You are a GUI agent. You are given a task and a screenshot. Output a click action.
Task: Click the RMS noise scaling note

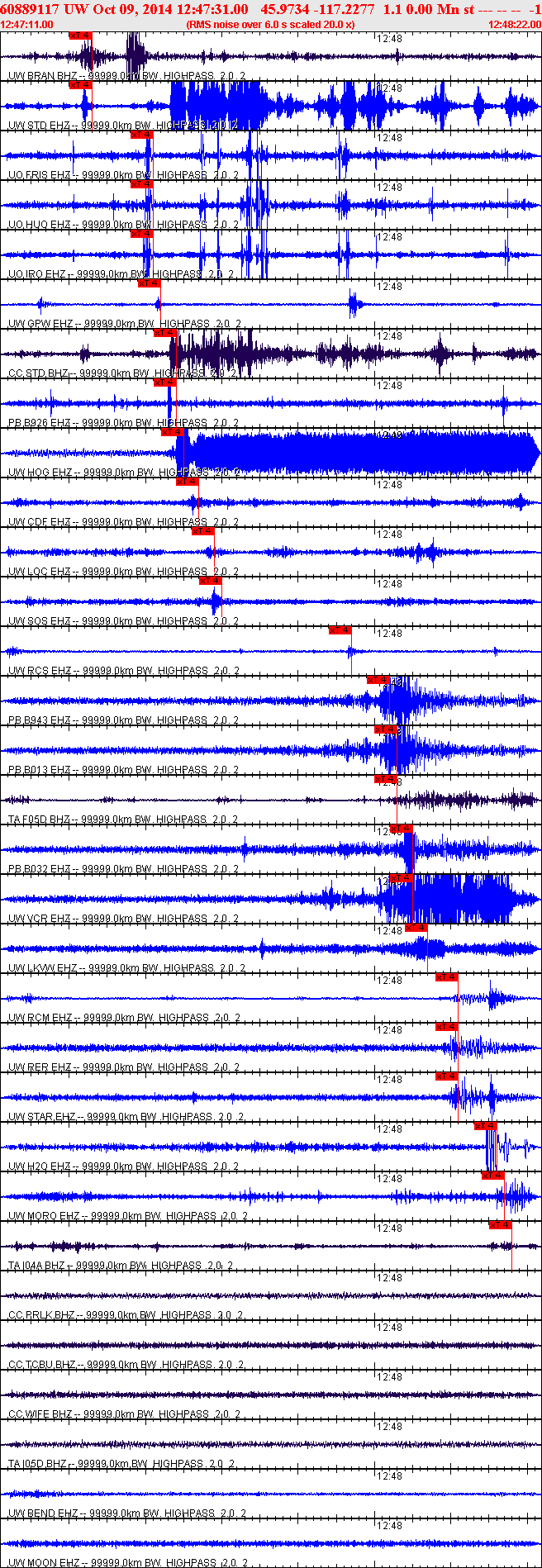click(271, 24)
